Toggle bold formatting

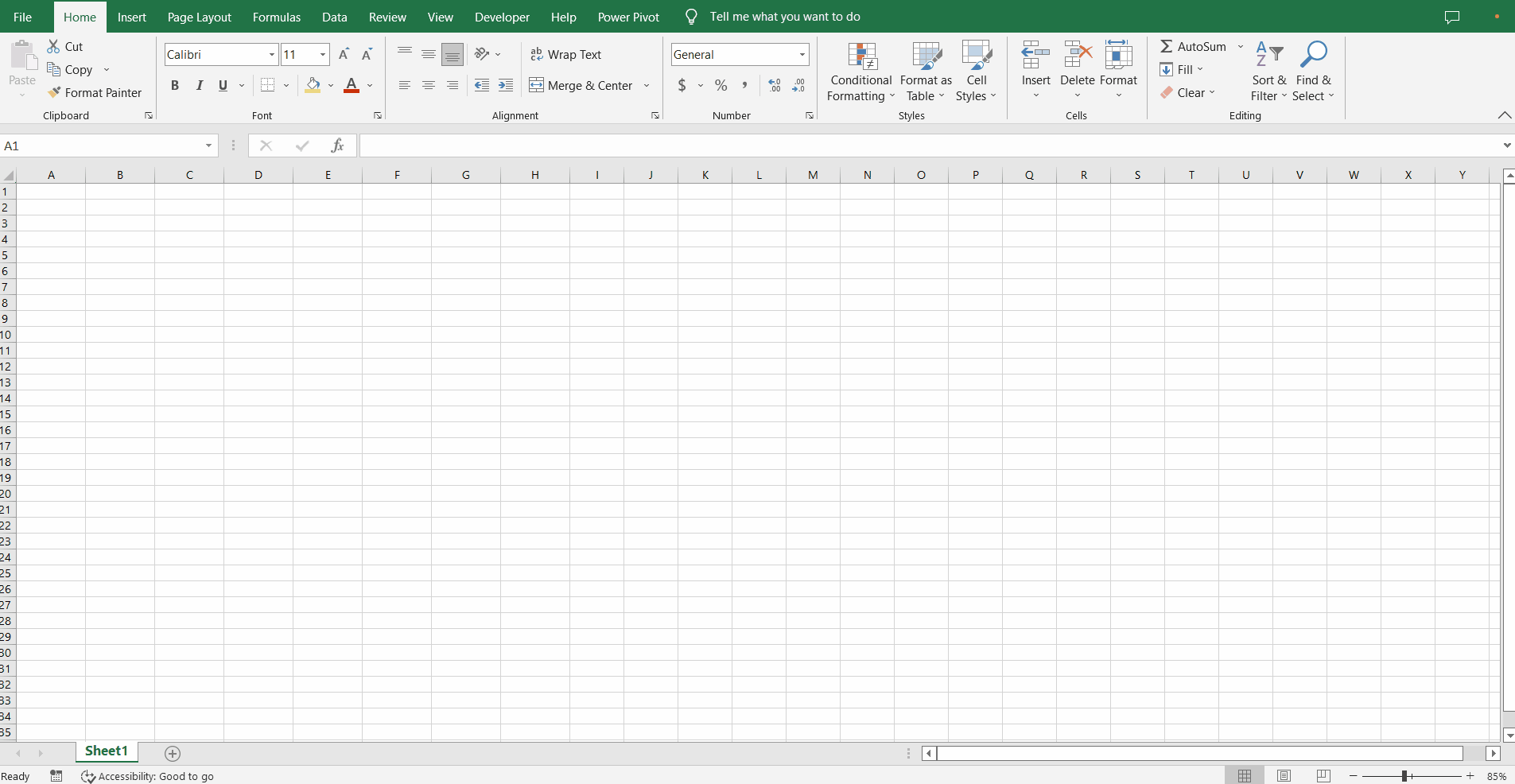pos(174,85)
